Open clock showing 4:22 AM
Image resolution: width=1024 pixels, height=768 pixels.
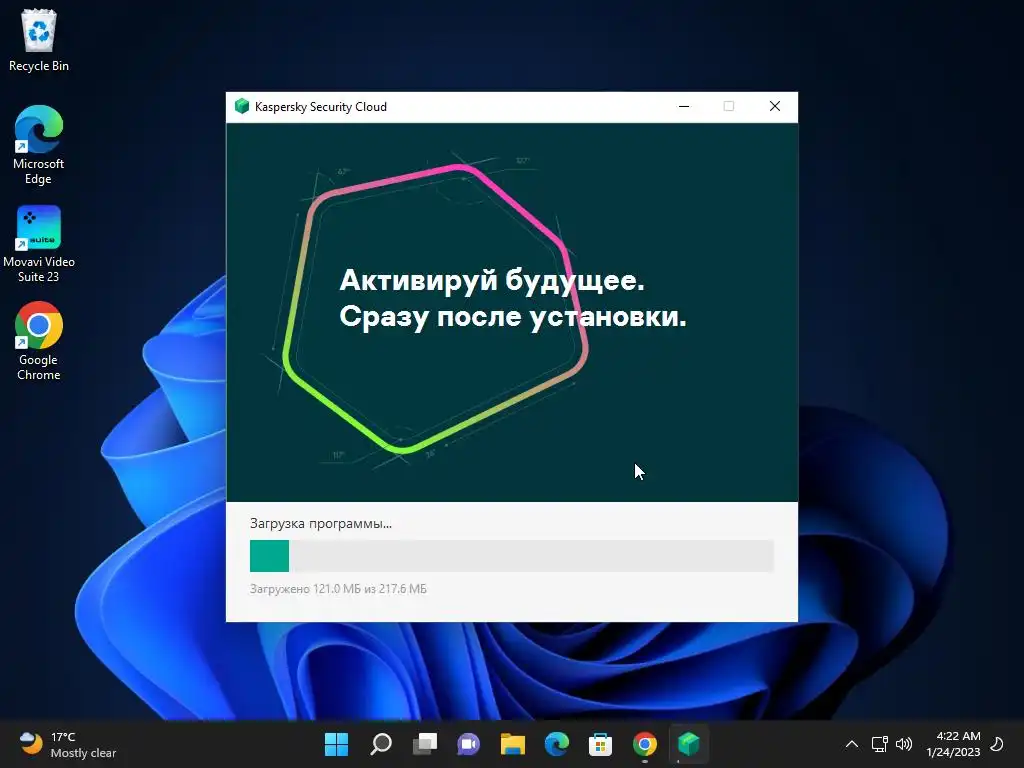[953, 744]
